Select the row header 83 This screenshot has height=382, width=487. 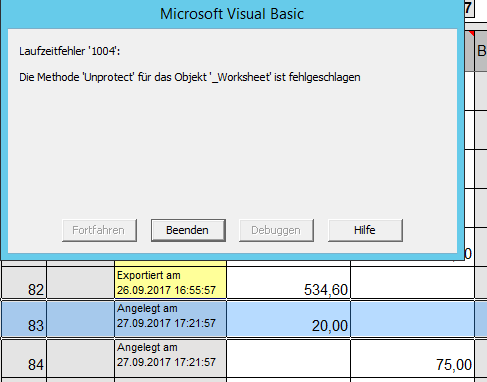24,319
